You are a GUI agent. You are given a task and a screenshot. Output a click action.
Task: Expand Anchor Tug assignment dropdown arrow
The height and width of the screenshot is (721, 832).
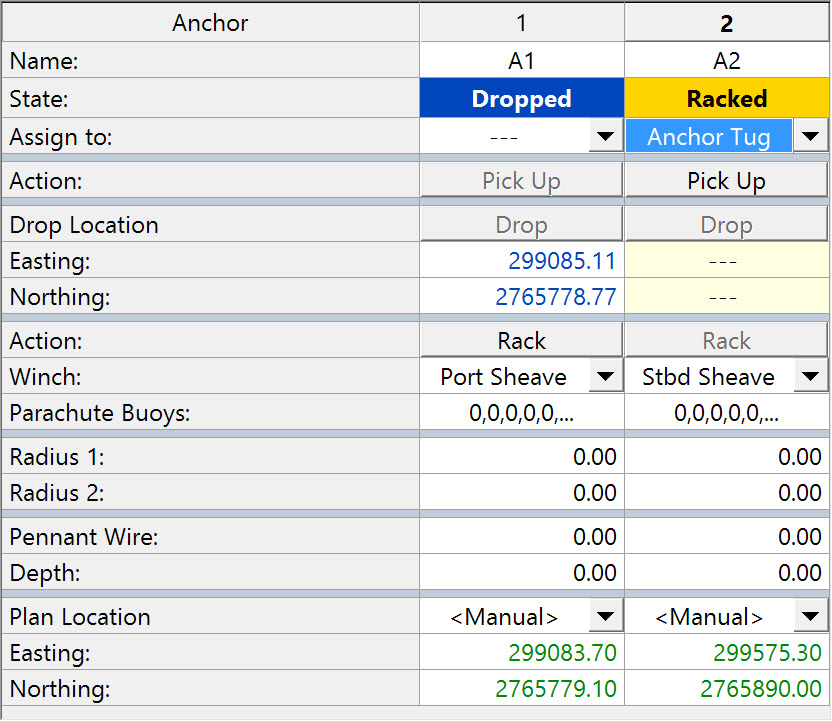pos(810,137)
